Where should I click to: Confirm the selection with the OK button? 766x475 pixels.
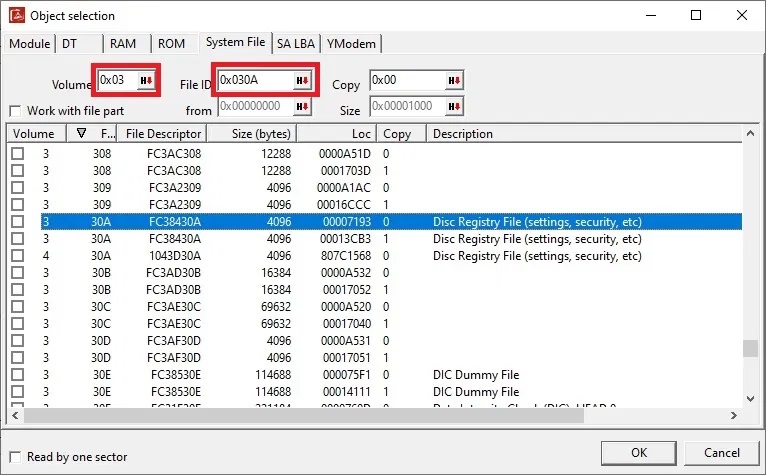pos(640,451)
